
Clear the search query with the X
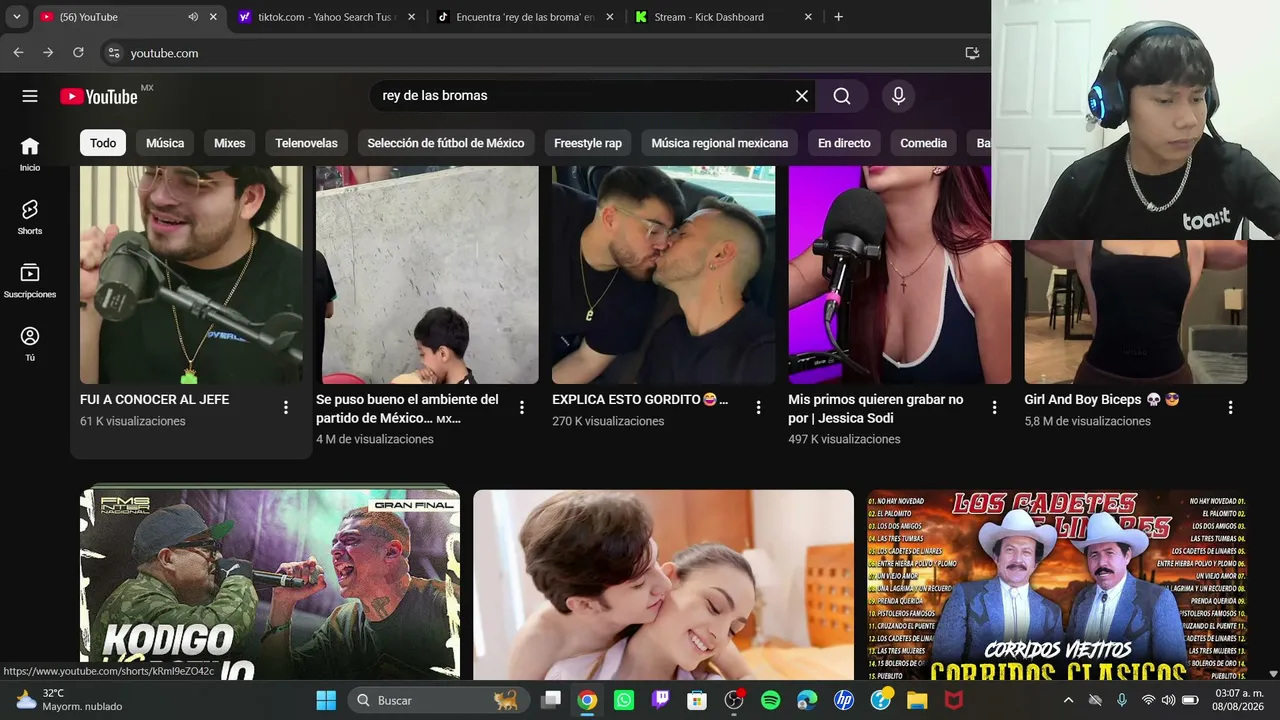(x=802, y=96)
